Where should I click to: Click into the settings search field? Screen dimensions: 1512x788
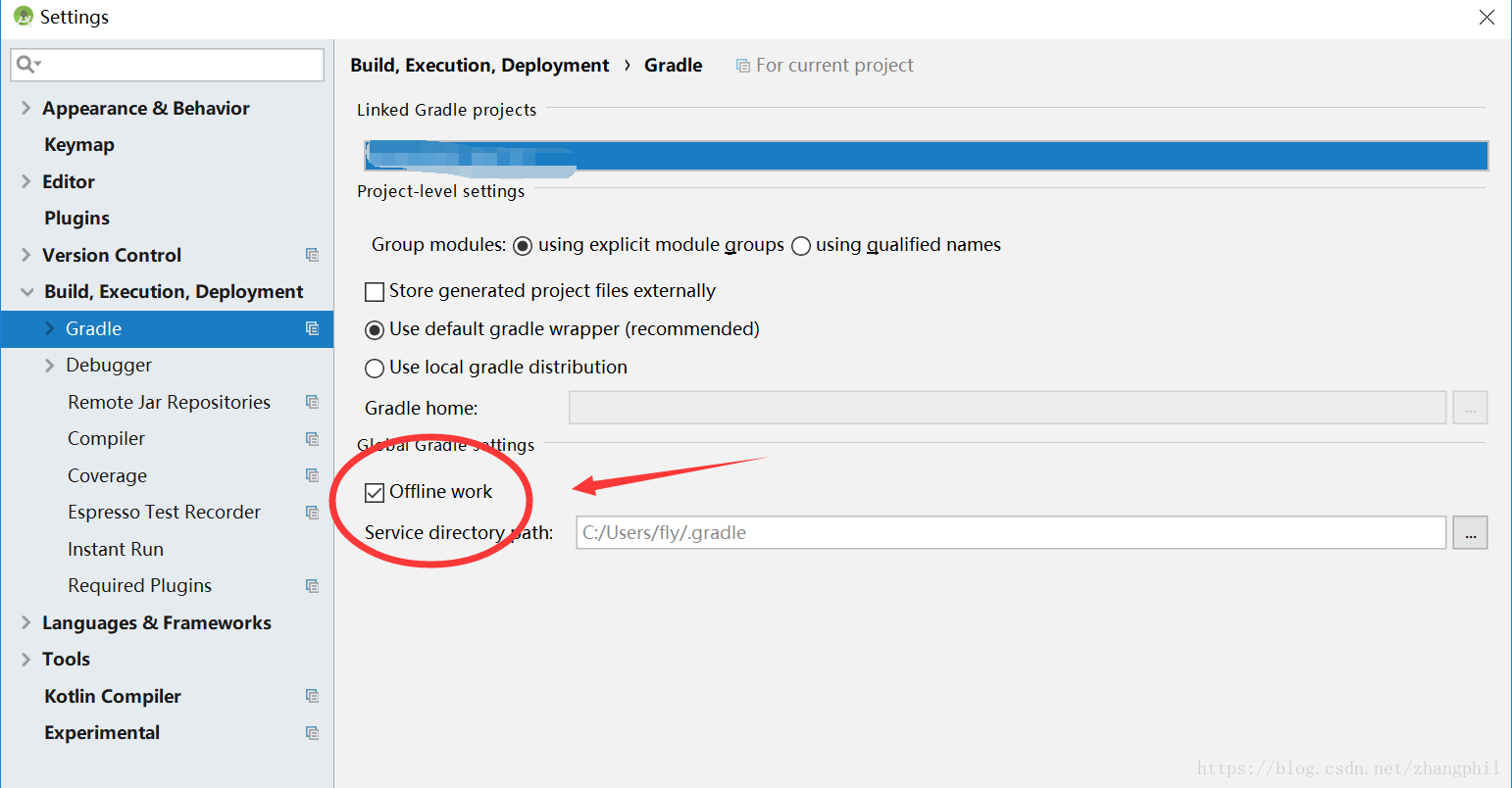point(167,65)
